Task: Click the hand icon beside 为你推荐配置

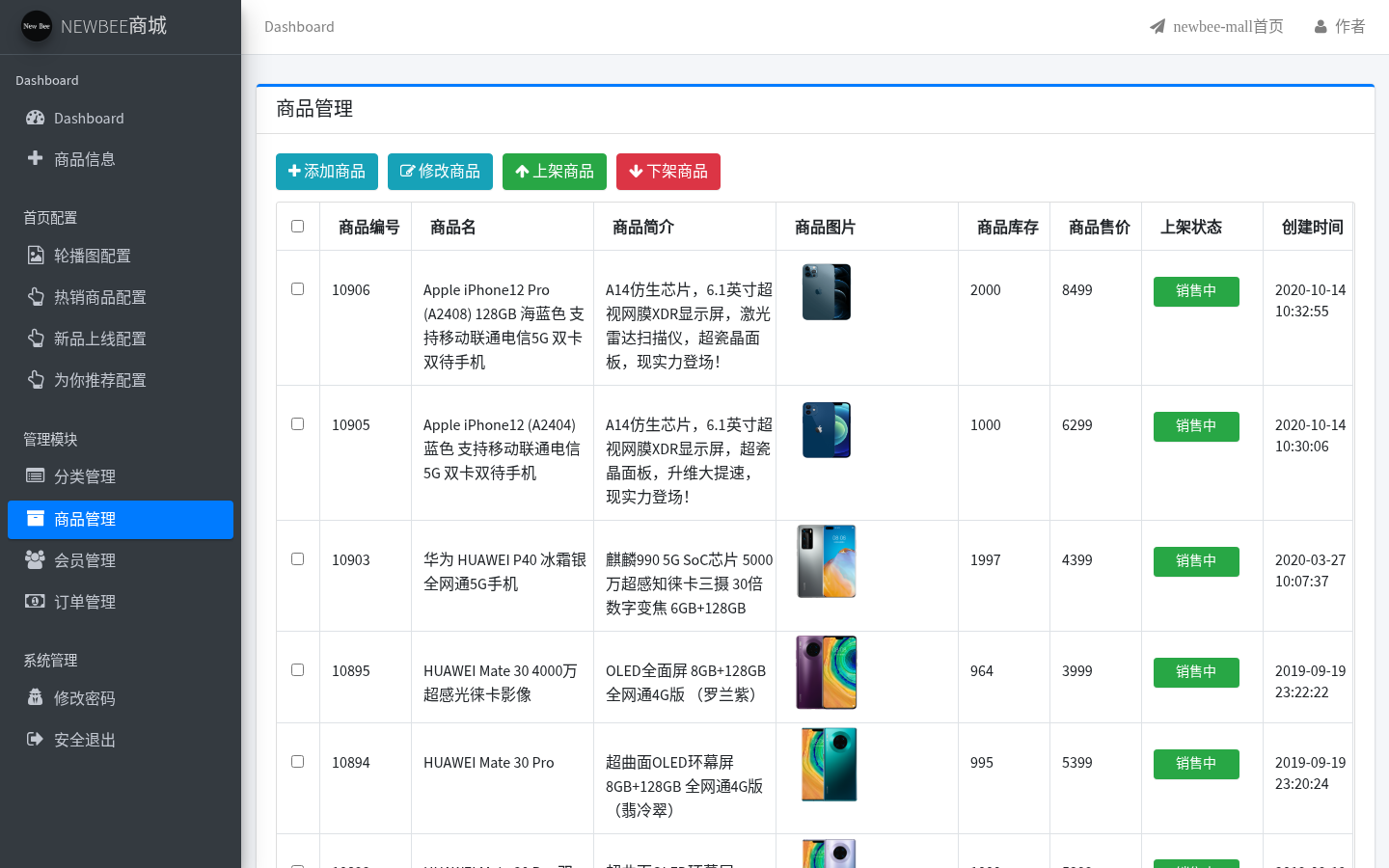Action: (36, 380)
